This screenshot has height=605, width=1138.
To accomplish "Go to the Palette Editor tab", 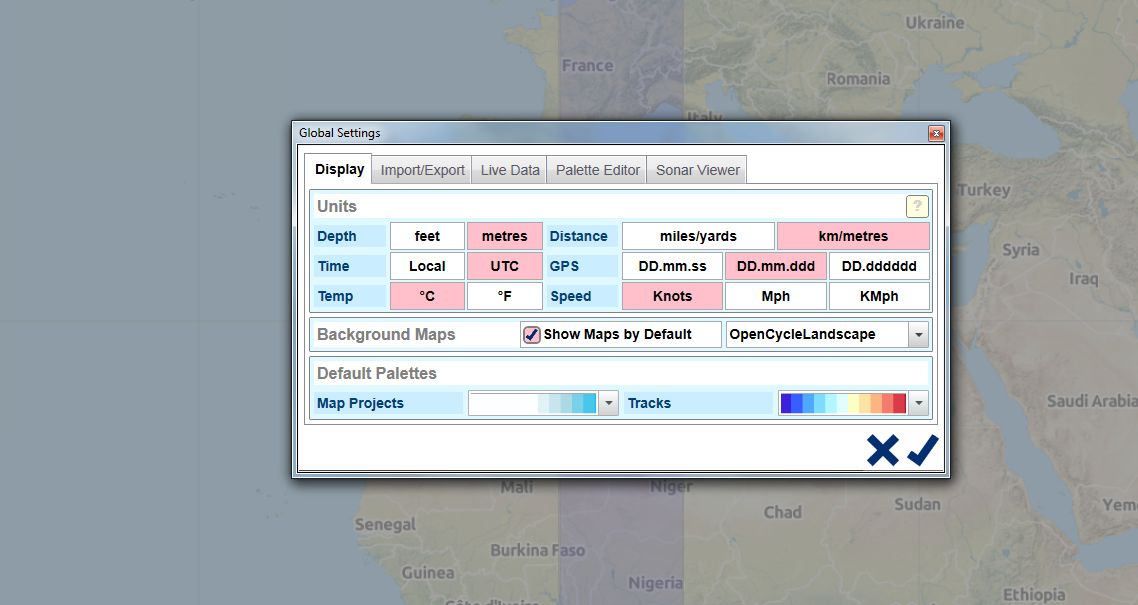I will (x=597, y=170).
